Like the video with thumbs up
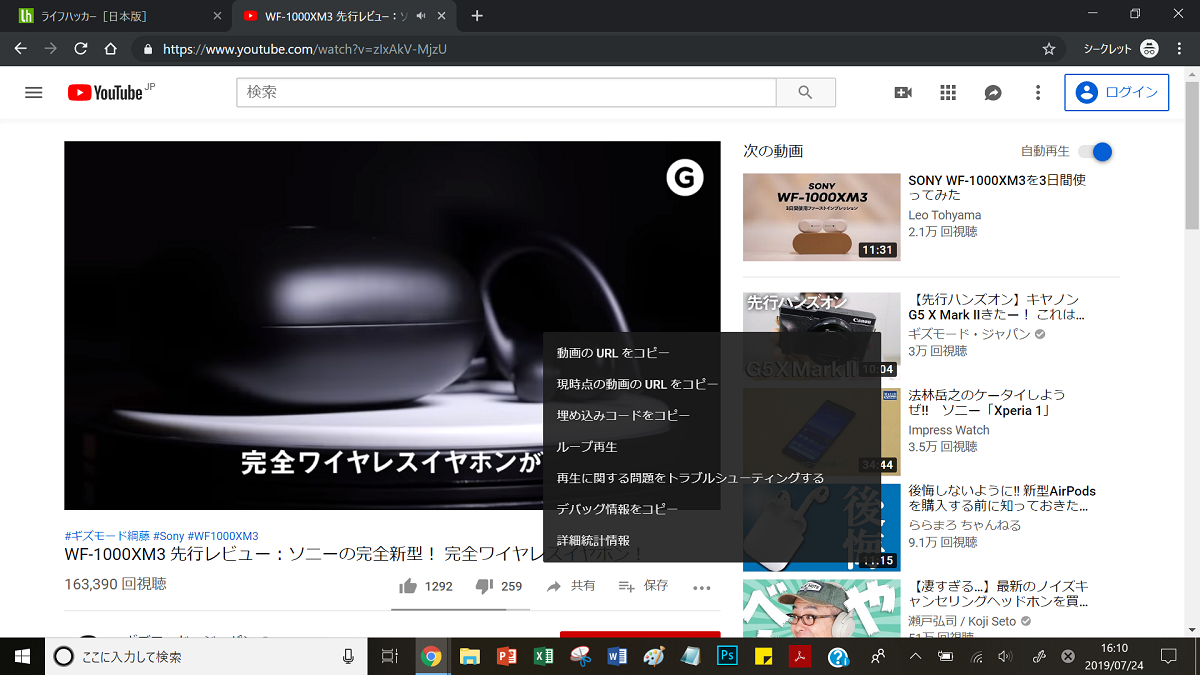This screenshot has width=1200, height=675. click(x=408, y=587)
